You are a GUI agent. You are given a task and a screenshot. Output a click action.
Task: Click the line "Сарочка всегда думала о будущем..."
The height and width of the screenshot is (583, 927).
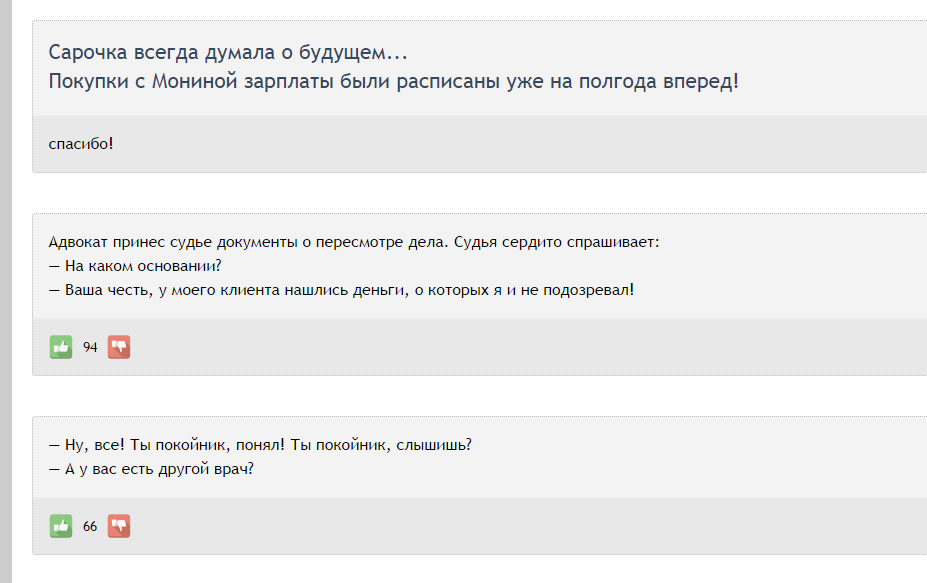point(228,53)
